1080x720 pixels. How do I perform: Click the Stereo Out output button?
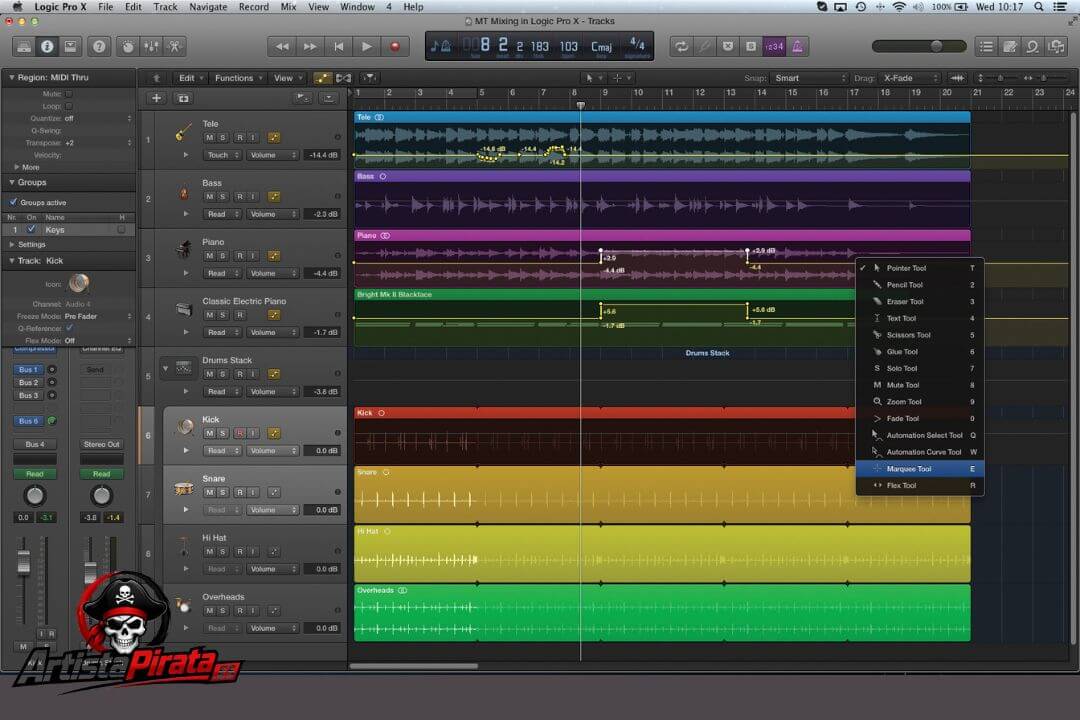(x=101, y=444)
